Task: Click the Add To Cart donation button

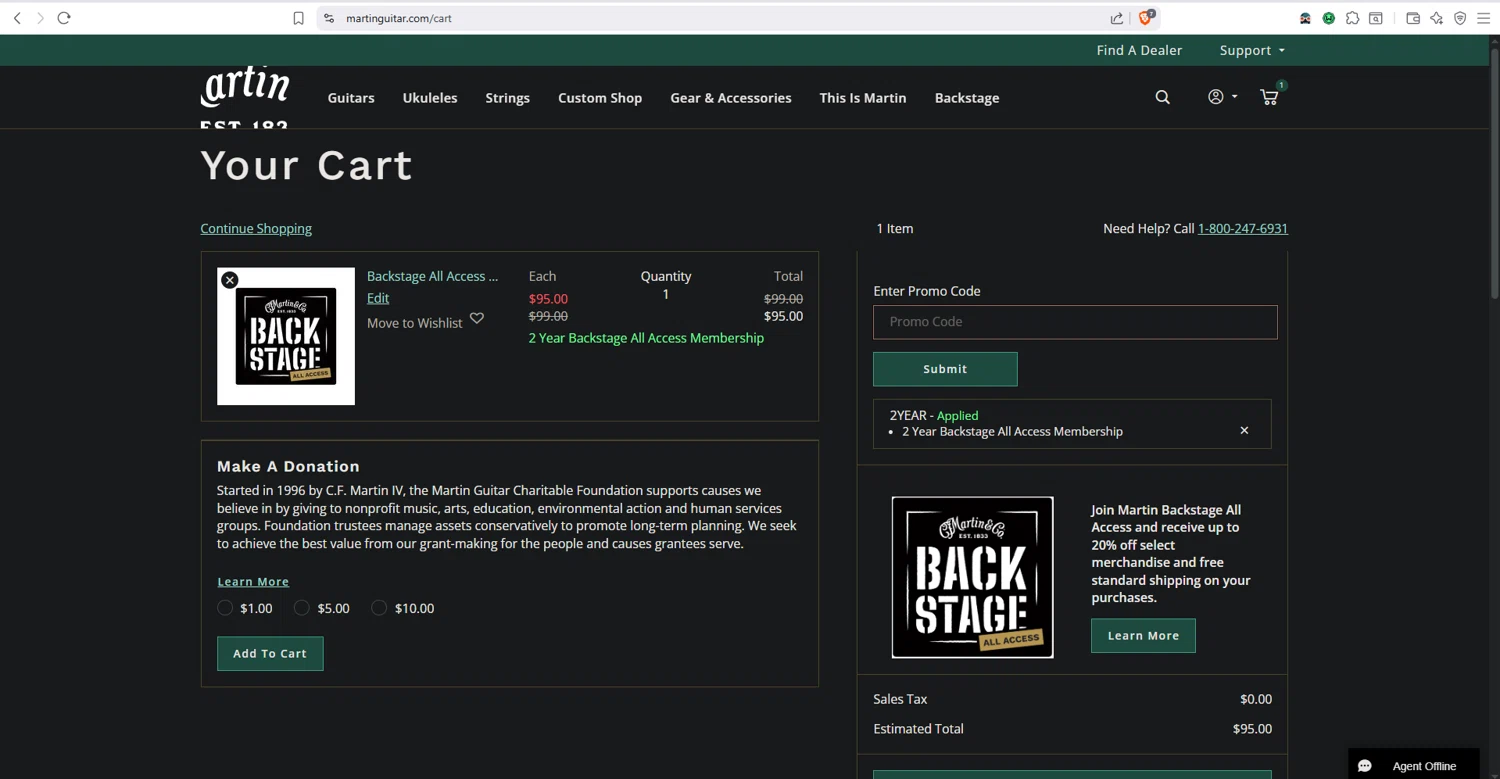Action: [x=270, y=653]
